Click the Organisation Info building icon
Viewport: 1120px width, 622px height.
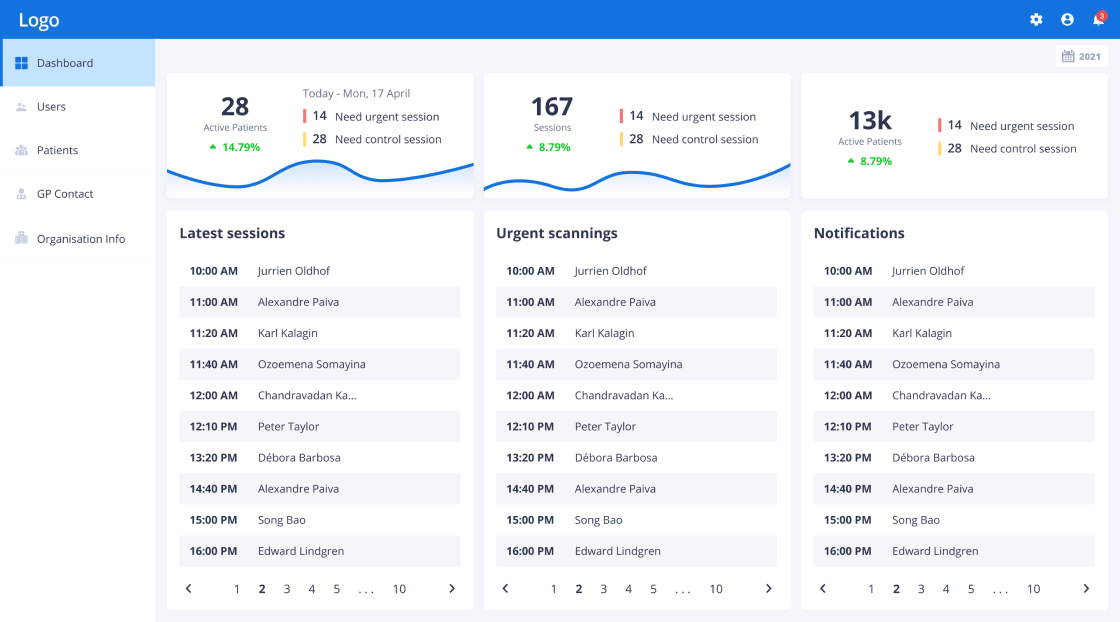click(21, 238)
